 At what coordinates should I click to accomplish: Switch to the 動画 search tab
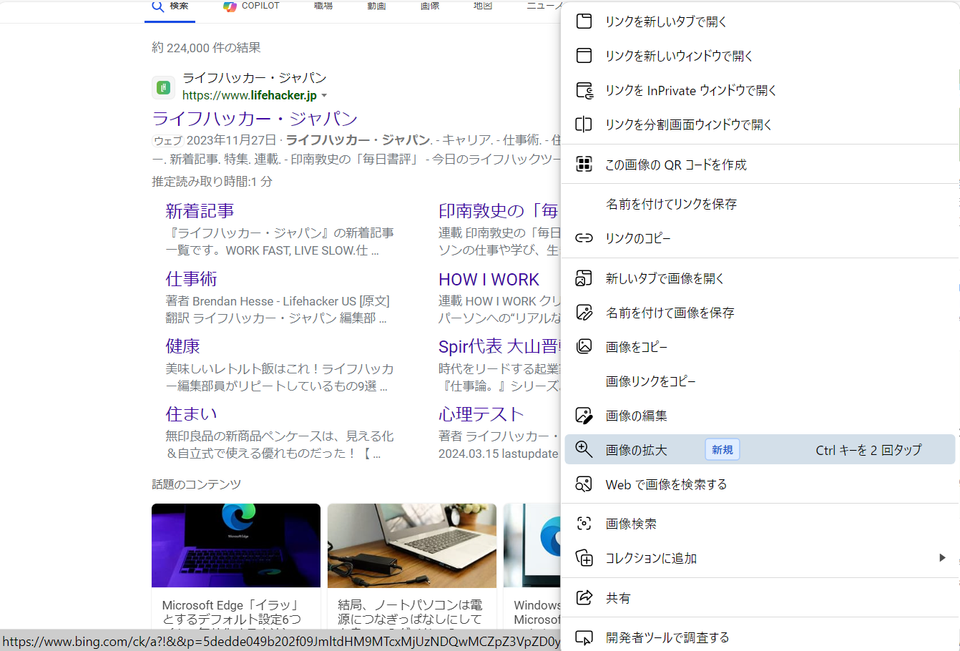(x=377, y=6)
